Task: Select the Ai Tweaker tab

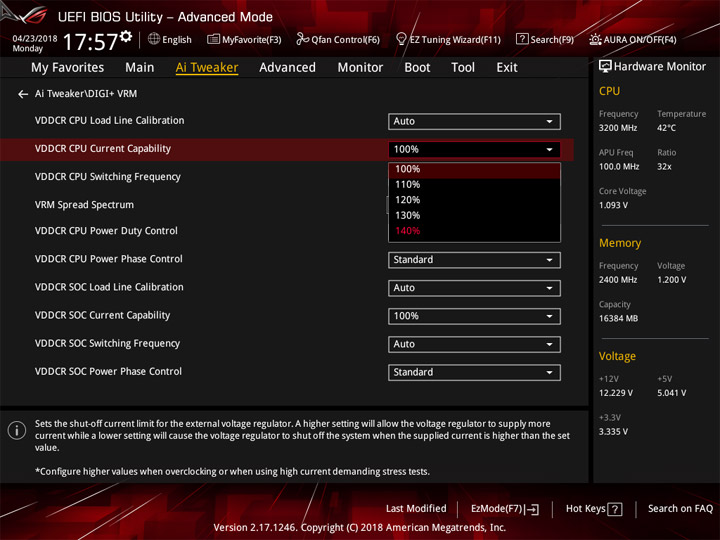Action: click(x=207, y=68)
